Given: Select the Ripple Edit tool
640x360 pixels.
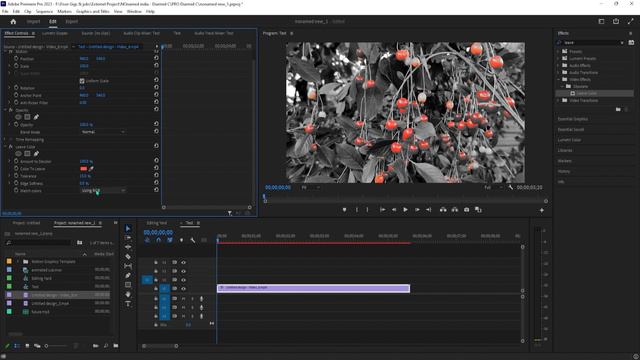Looking at the screenshot, I should (128, 247).
